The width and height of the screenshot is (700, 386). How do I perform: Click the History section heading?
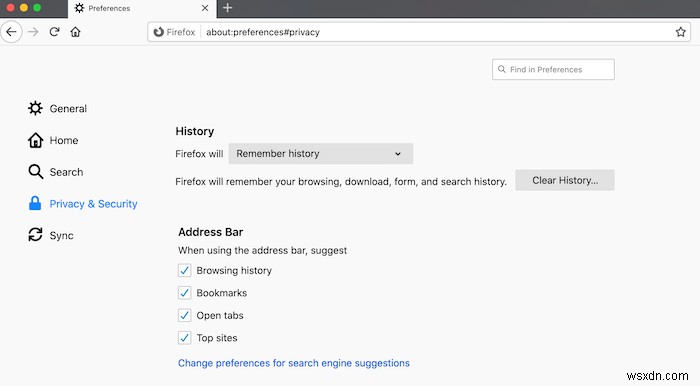pyautogui.click(x=195, y=131)
